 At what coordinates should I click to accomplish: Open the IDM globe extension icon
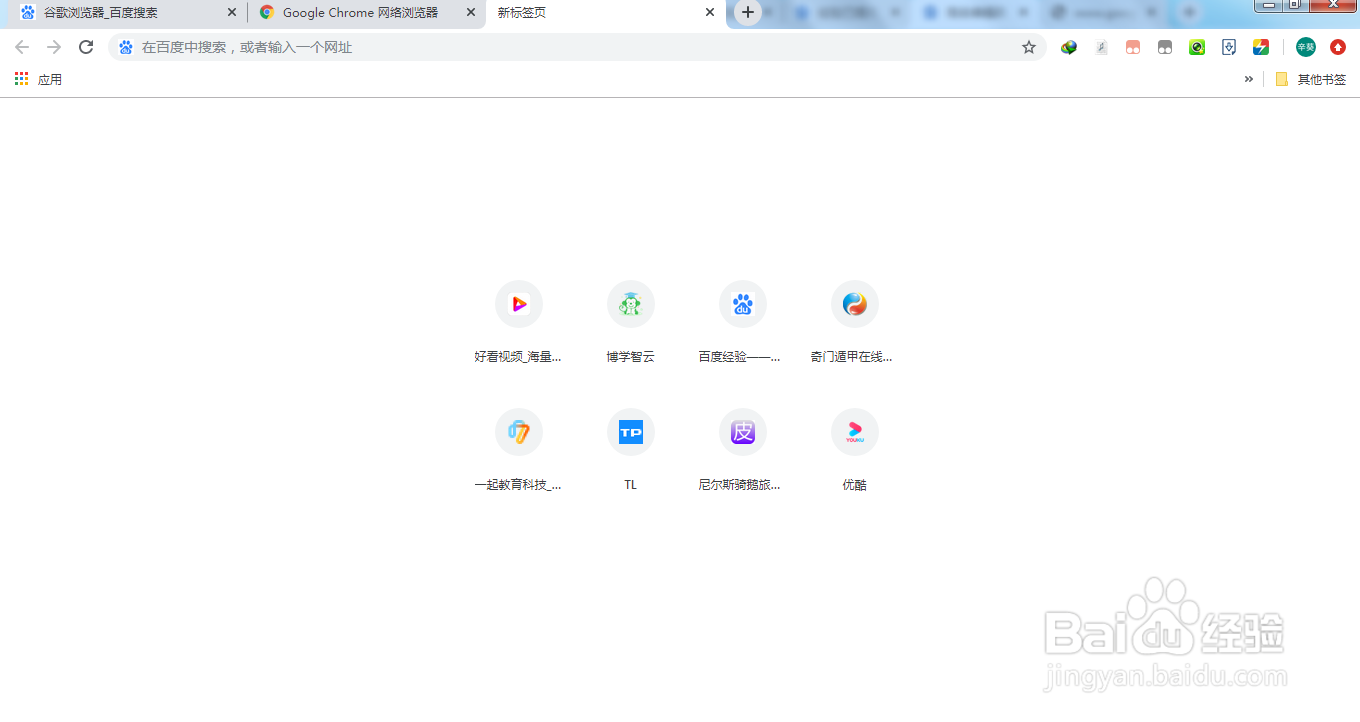(1069, 47)
